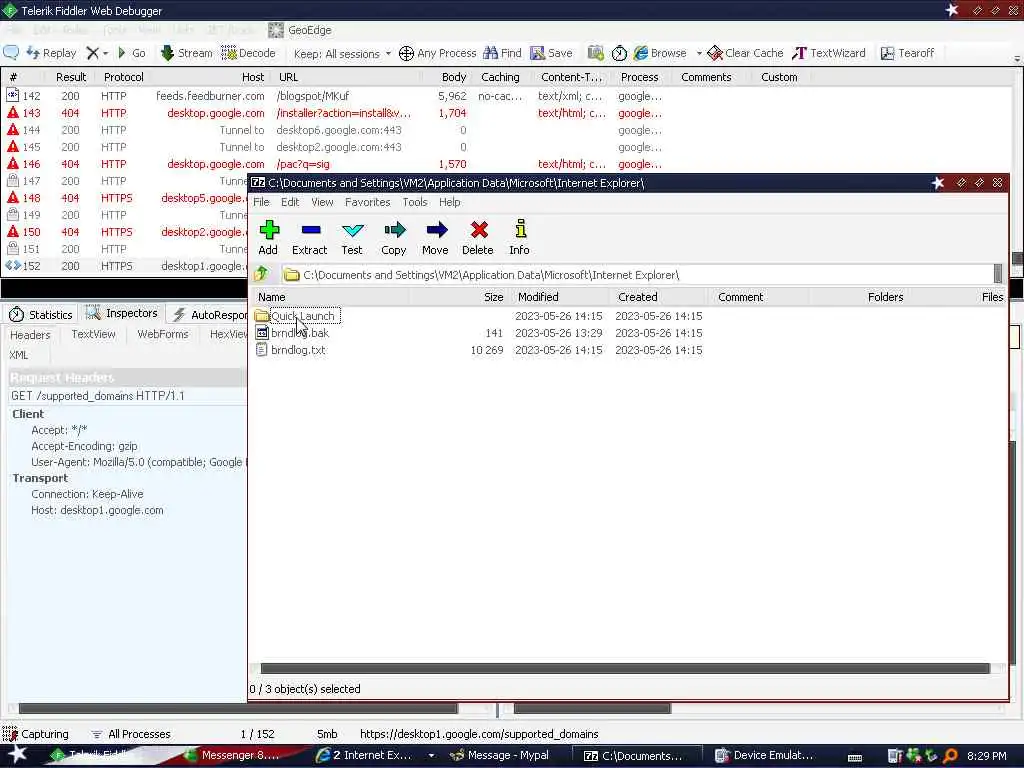This screenshot has height=768, width=1024.
Task: Select the brndlog.bak file
Action: 300,333
